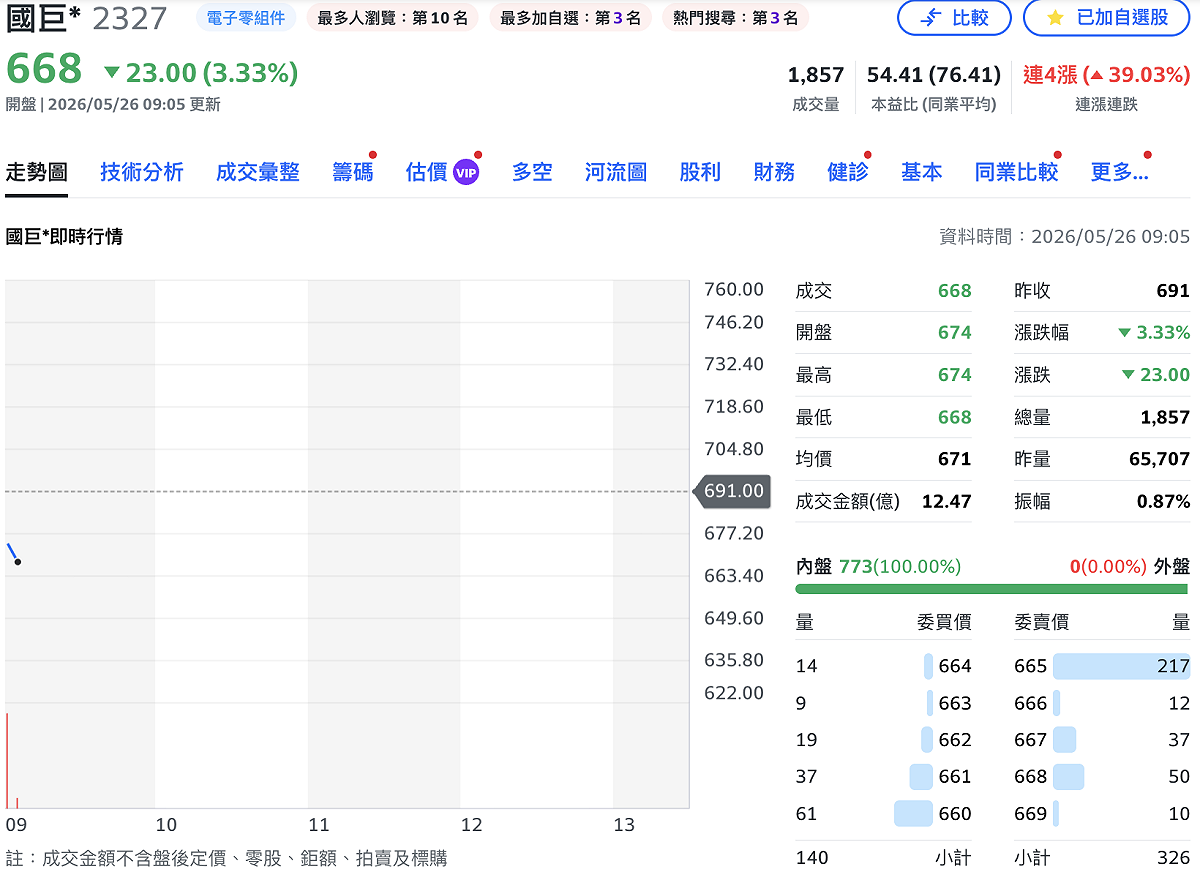Expand the 更多... tab menu
This screenshot has height=872, width=1200.
tap(1119, 172)
